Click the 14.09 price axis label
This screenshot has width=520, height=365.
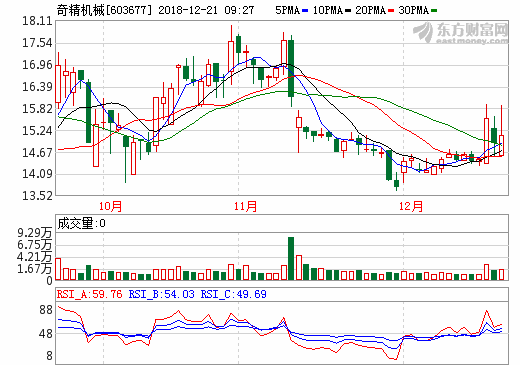pos(37,174)
